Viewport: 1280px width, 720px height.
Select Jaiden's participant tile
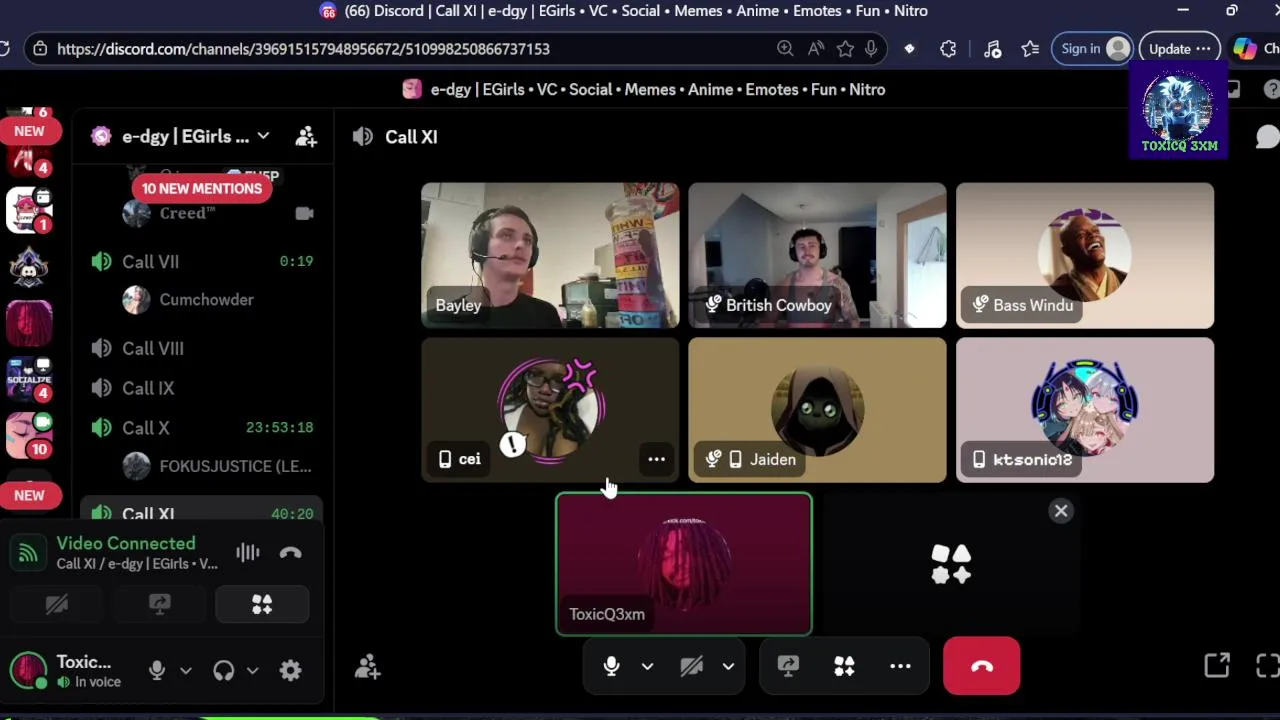point(817,410)
